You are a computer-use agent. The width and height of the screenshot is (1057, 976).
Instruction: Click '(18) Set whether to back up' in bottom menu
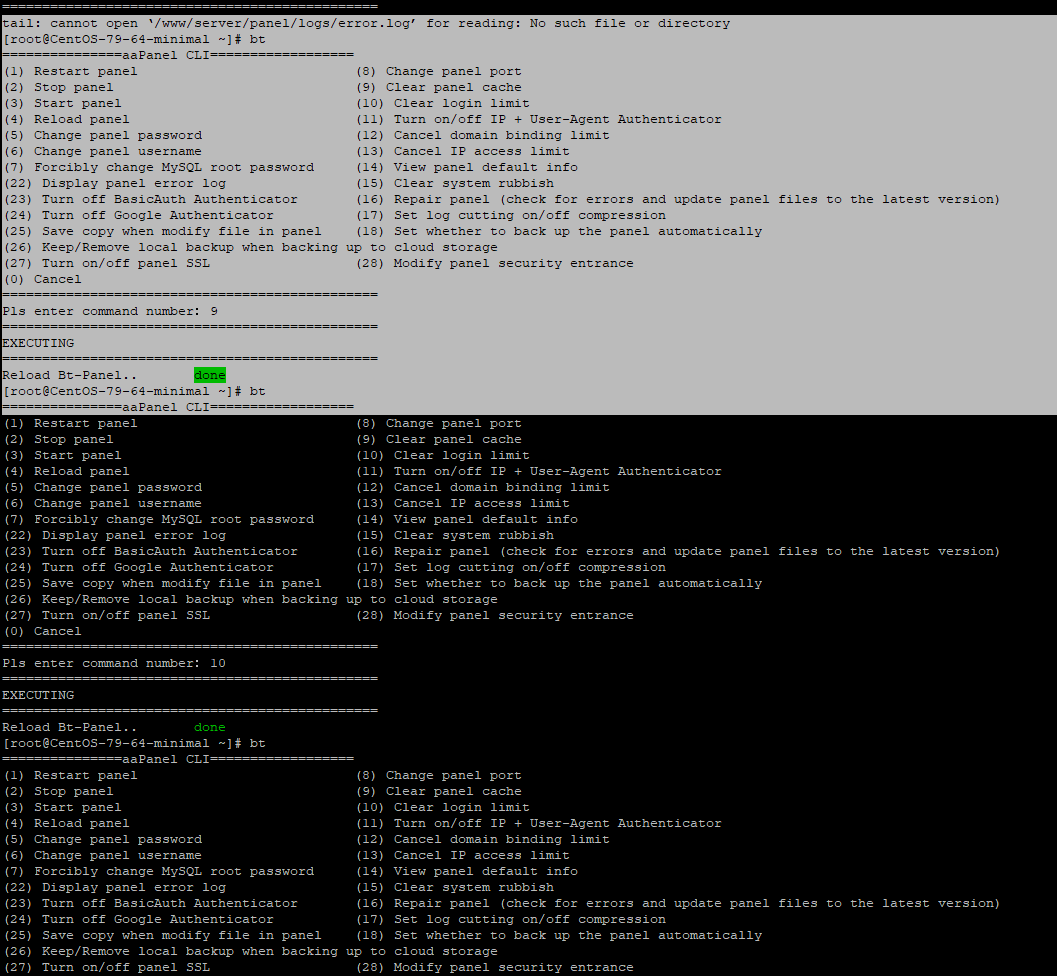tap(559, 936)
